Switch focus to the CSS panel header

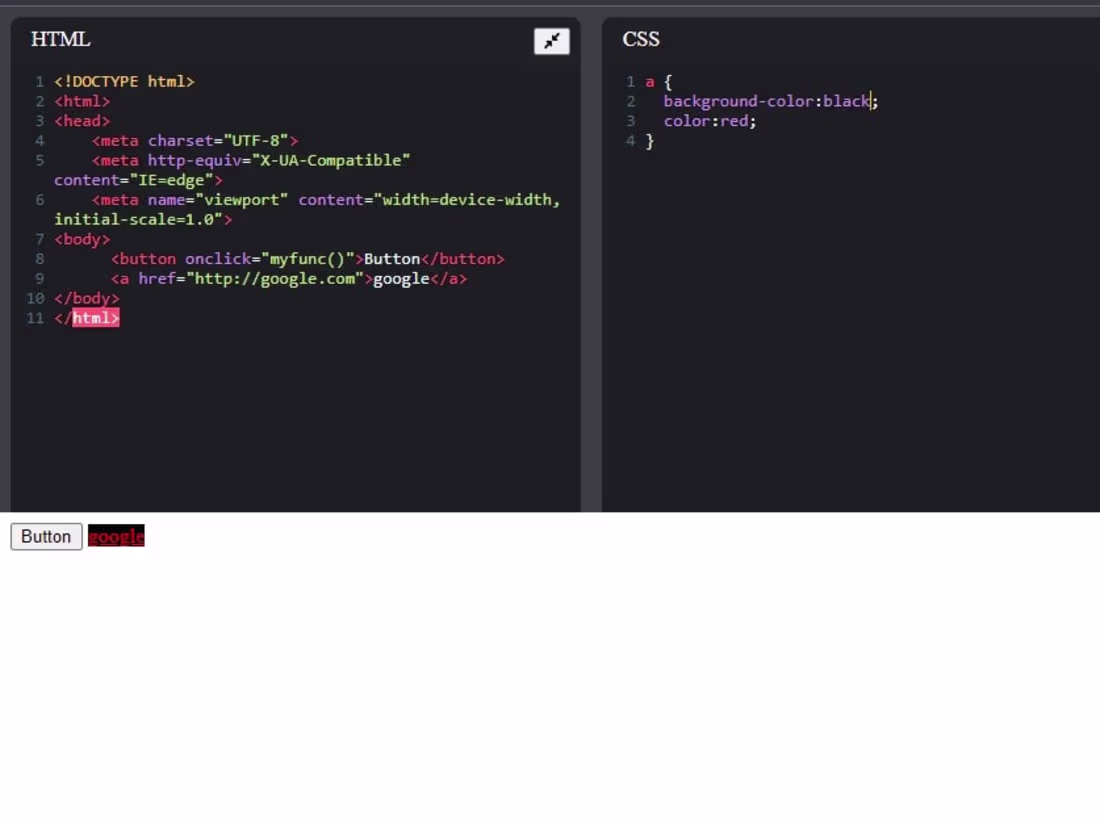coord(640,39)
